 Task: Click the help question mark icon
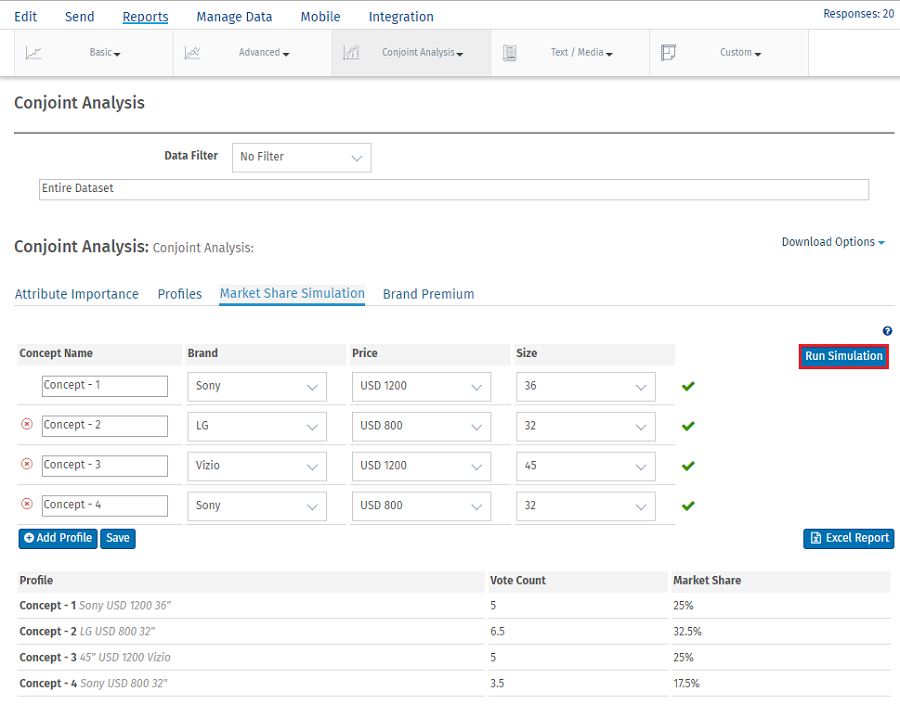887,331
